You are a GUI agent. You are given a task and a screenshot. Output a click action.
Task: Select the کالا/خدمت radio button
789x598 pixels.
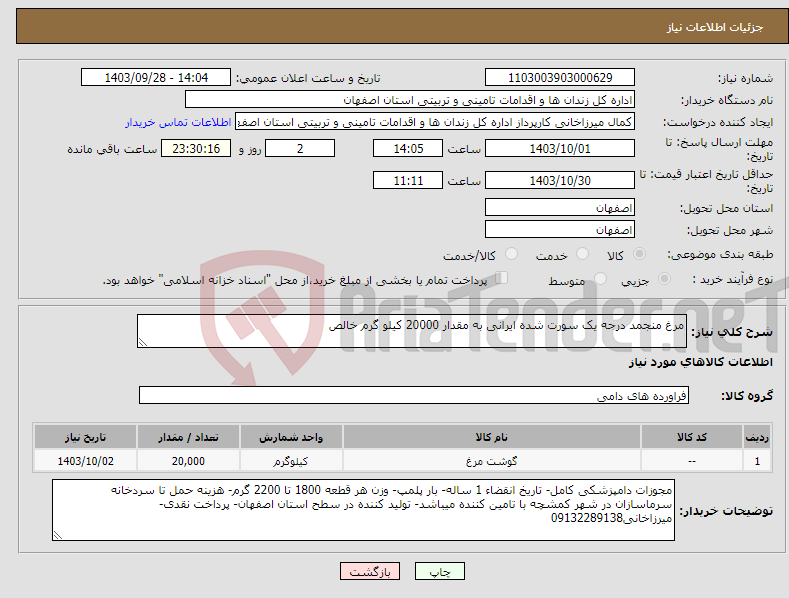coord(511,254)
